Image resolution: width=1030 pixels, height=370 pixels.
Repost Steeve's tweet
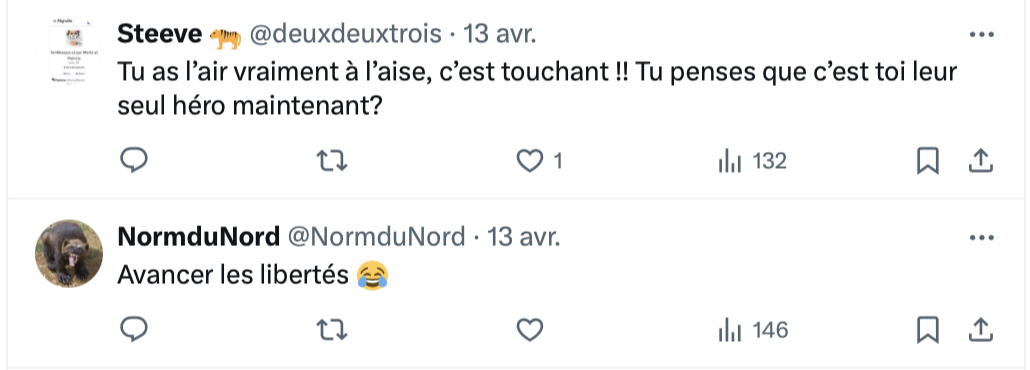(x=332, y=161)
